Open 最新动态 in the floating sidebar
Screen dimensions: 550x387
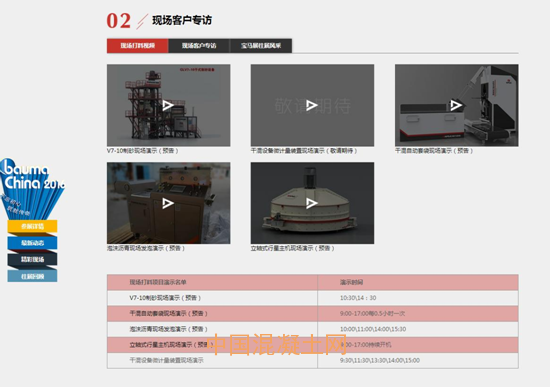point(32,243)
